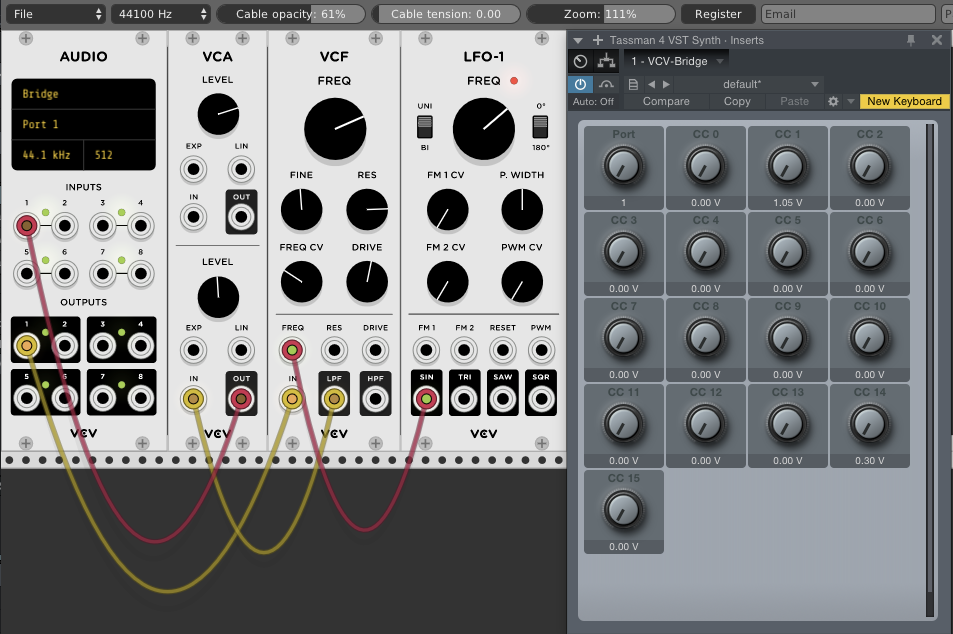The width and height of the screenshot is (953, 634).
Task: Open the File menu dropdown
Action: coord(56,14)
